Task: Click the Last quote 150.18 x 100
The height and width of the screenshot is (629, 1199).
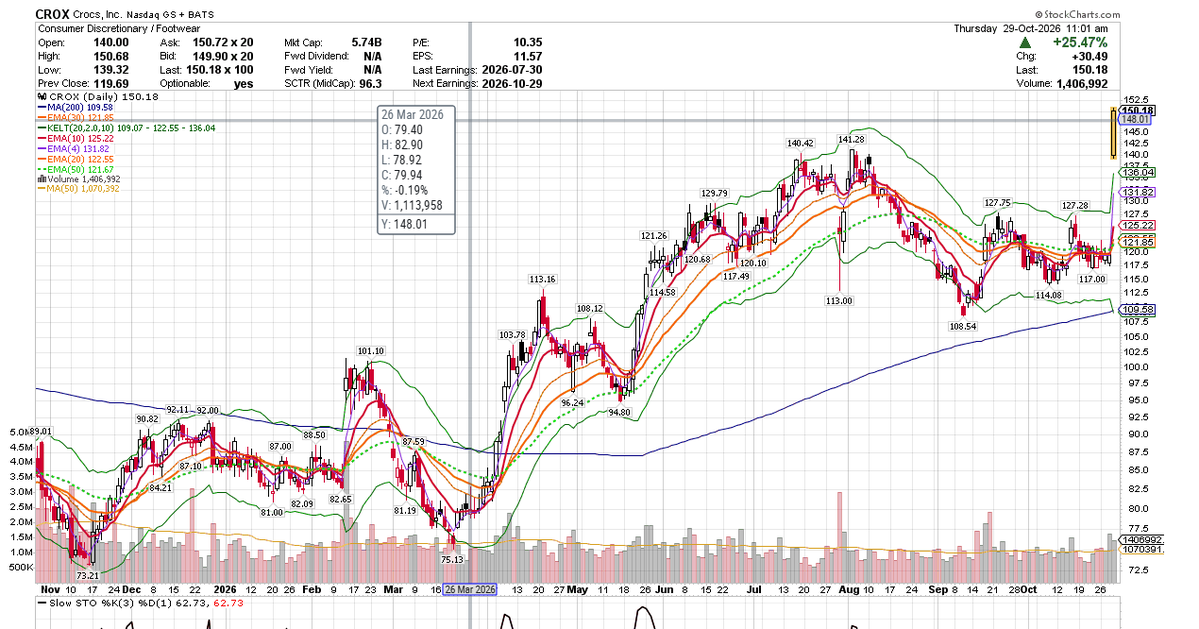Action: point(219,70)
